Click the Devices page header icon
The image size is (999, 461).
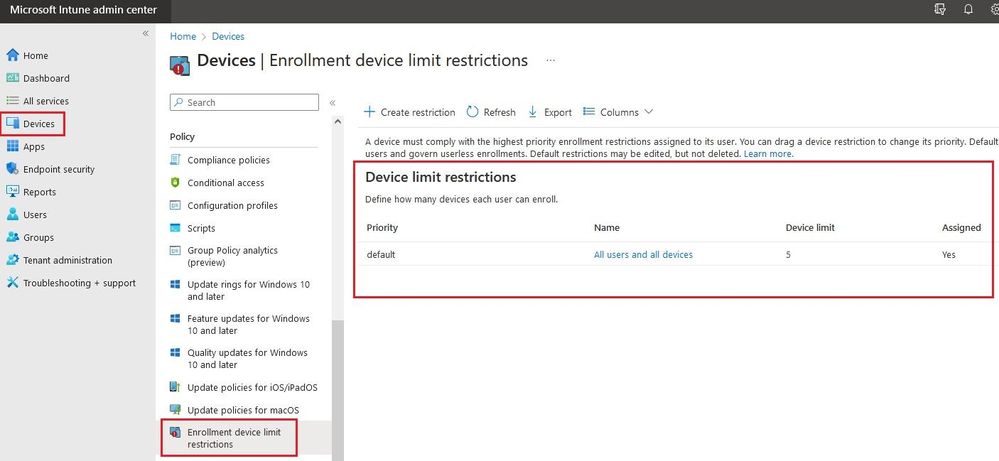click(x=180, y=65)
